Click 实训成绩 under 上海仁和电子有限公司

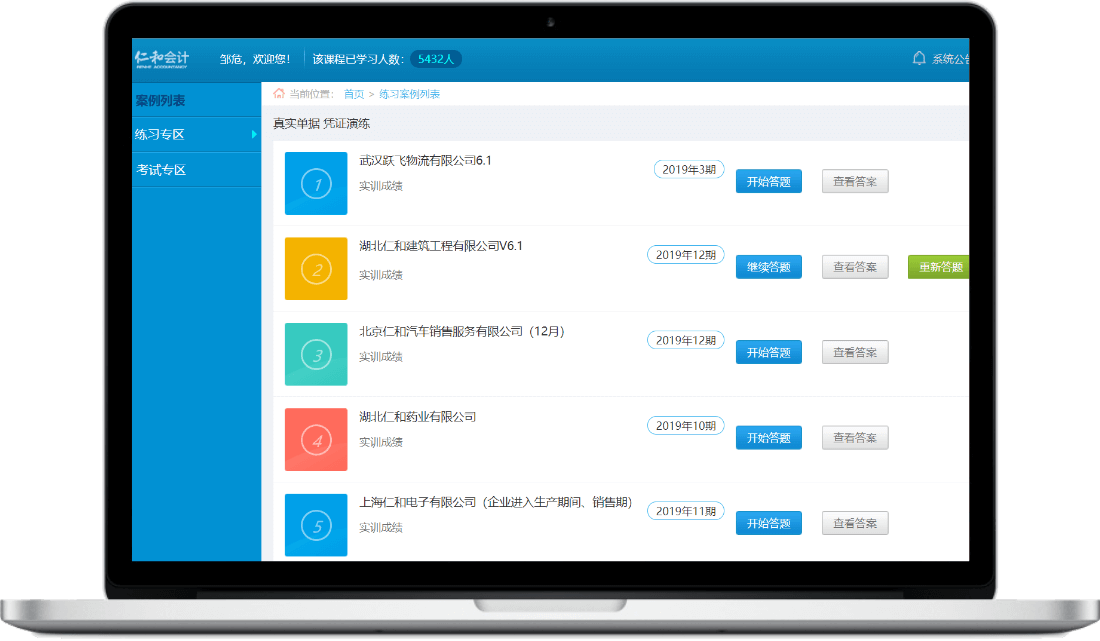pyautogui.click(x=381, y=528)
